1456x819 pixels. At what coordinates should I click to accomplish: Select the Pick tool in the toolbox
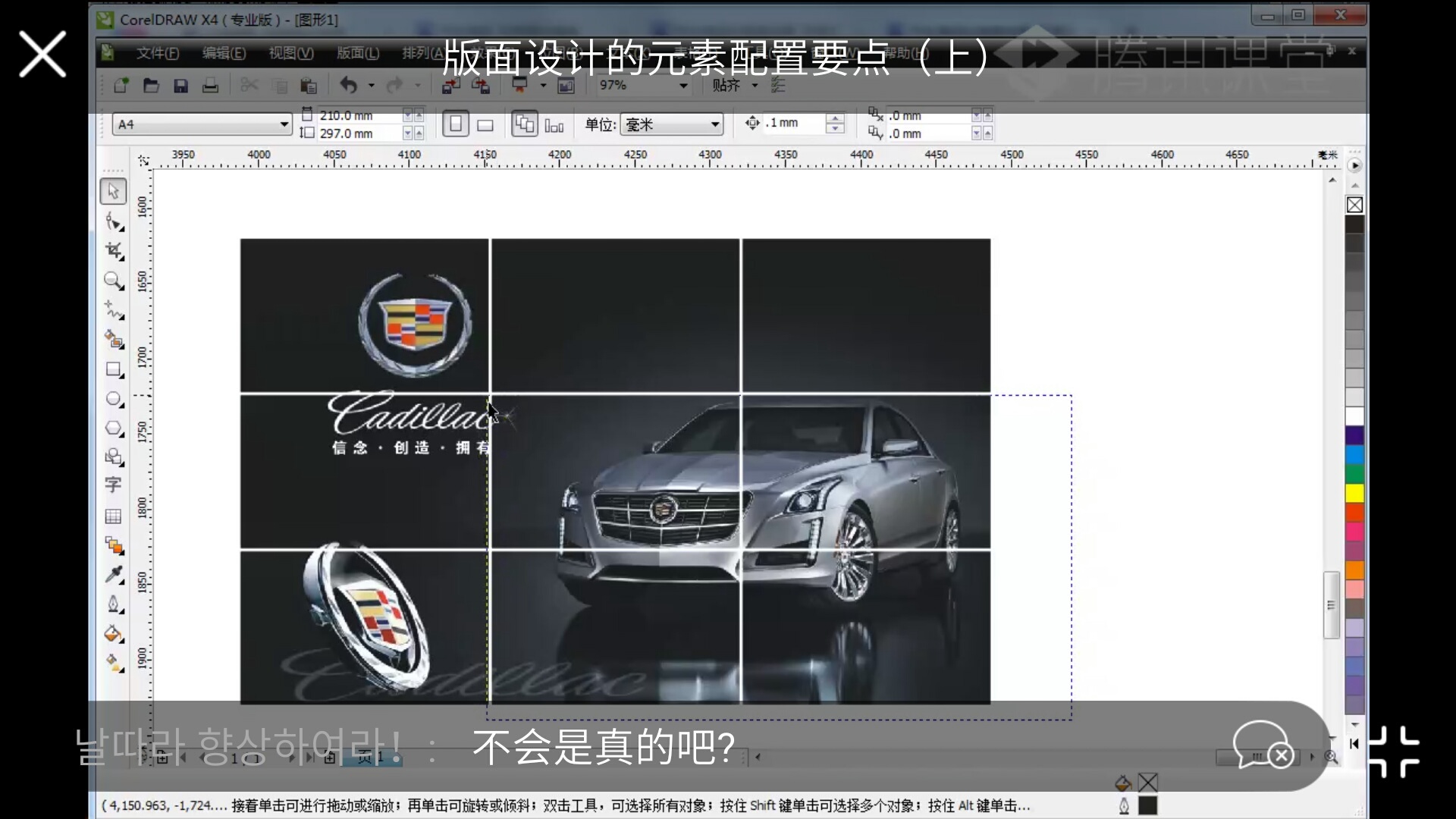[113, 190]
